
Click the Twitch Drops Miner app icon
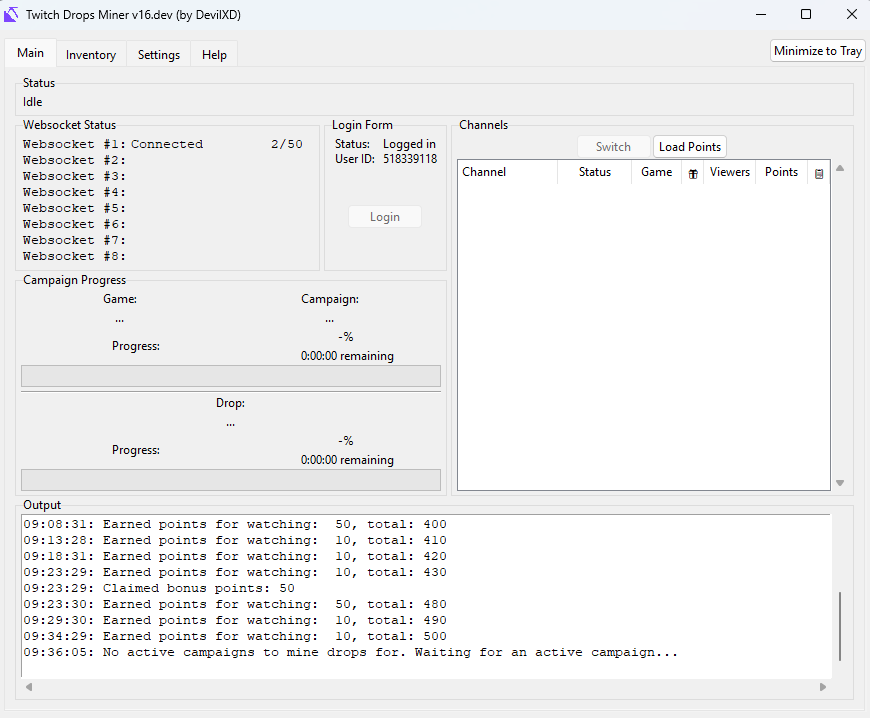13,14
